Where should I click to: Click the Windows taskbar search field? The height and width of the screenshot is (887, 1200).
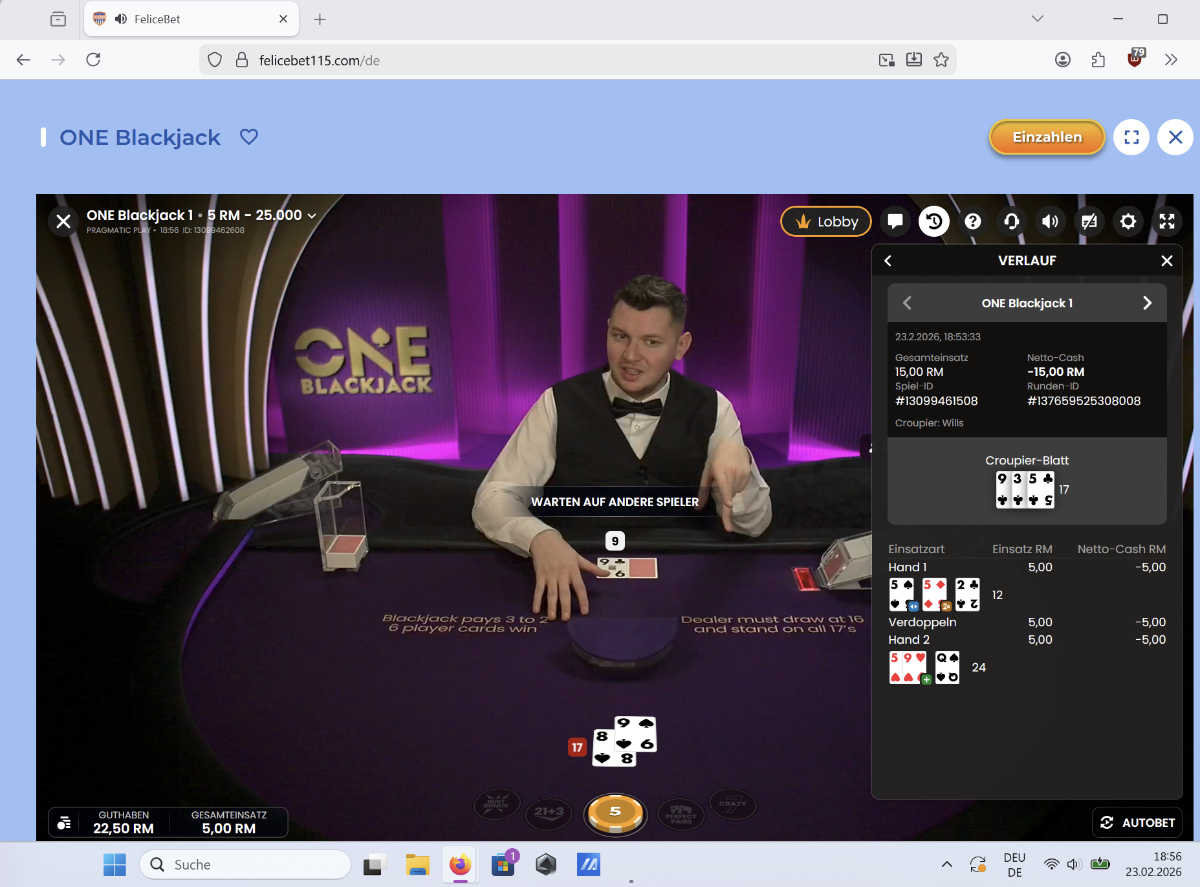(245, 864)
